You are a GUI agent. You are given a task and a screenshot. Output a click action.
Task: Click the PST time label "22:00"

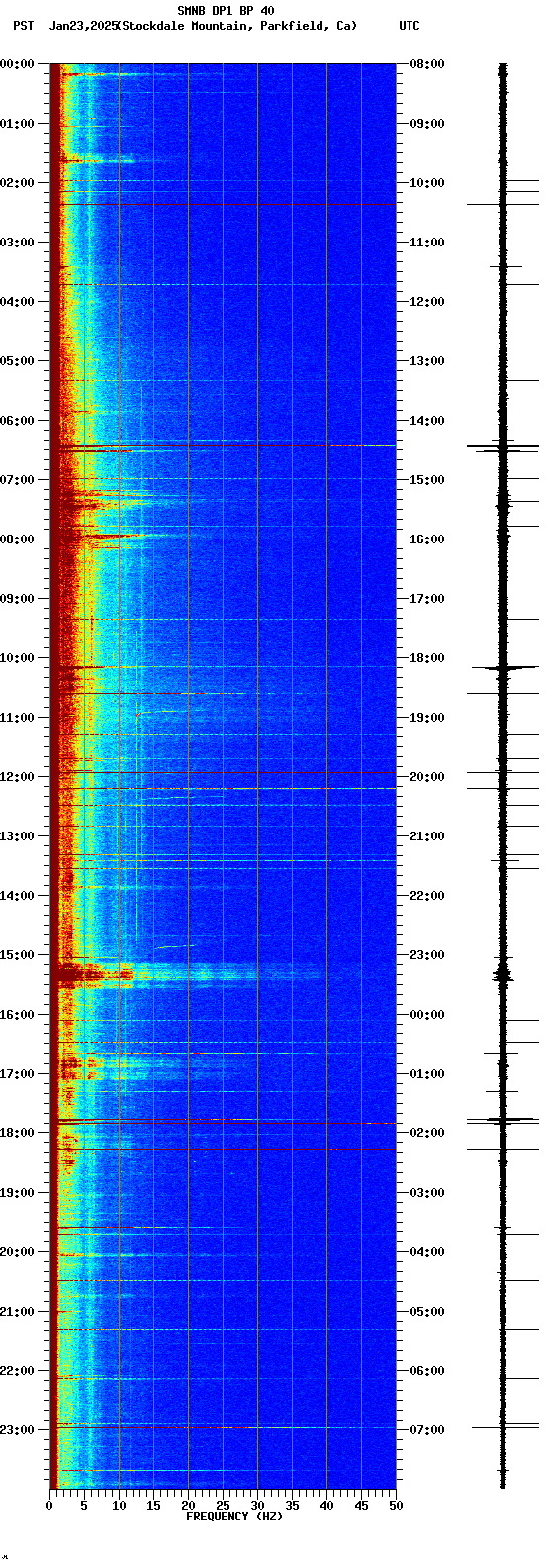pyautogui.click(x=18, y=1370)
